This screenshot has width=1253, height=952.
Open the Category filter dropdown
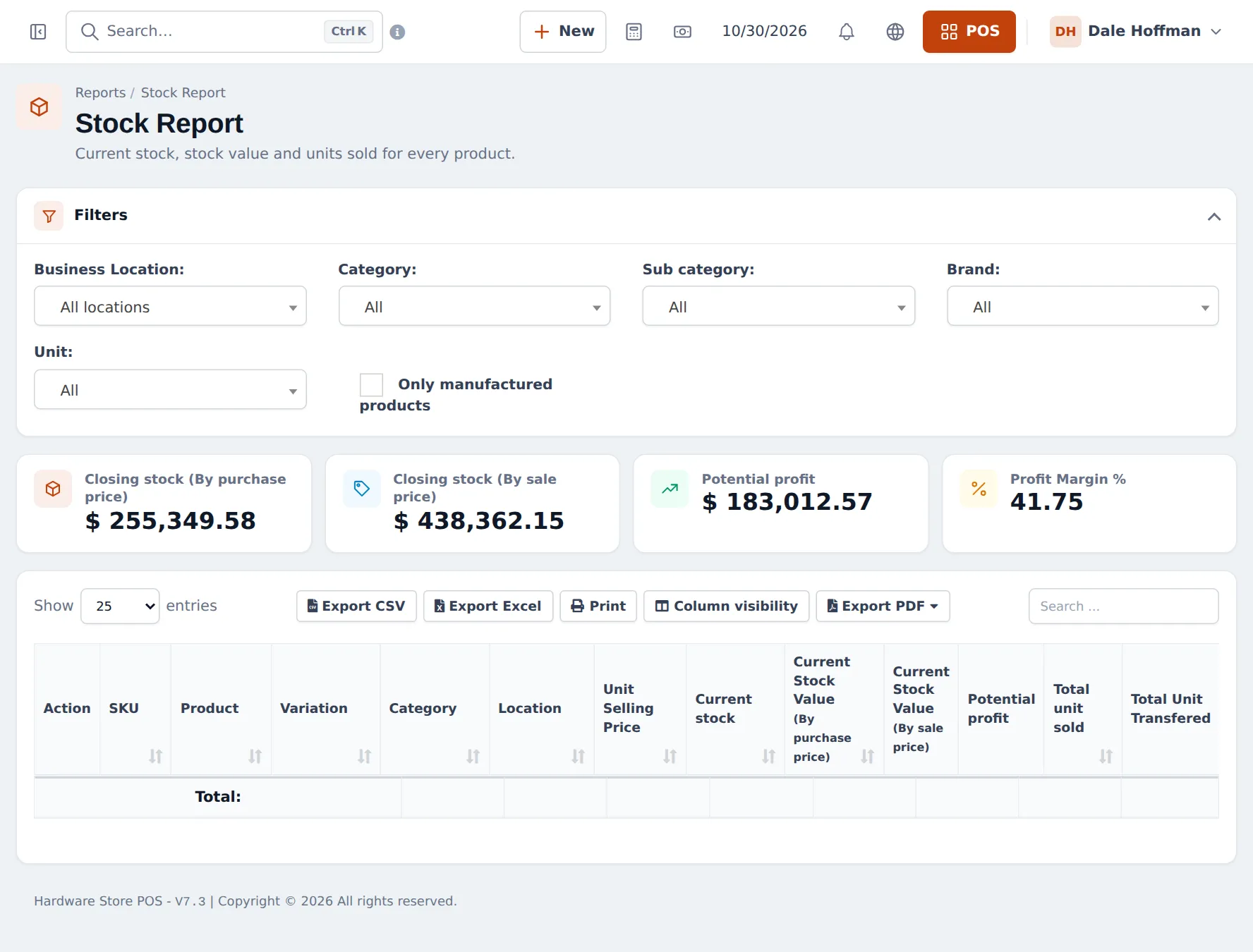point(474,306)
